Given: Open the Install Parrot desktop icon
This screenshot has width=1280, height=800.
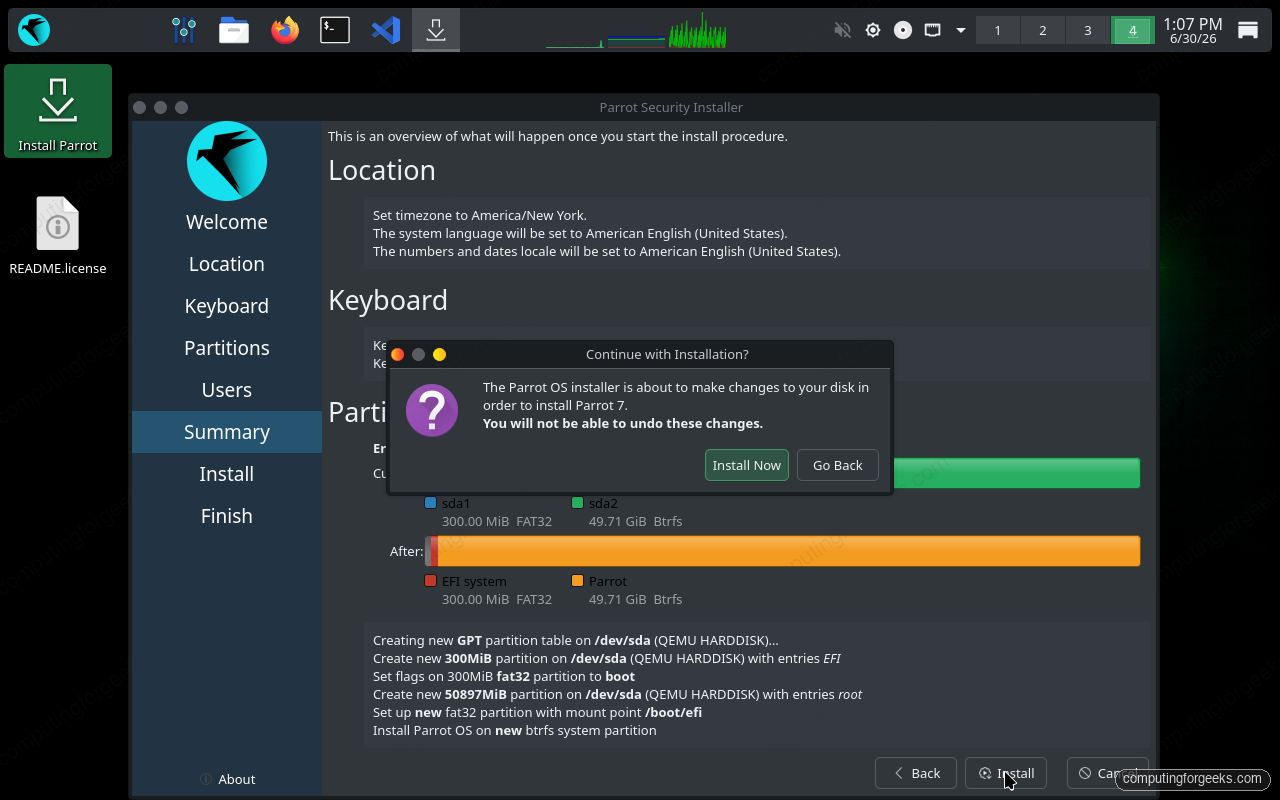Looking at the screenshot, I should [58, 111].
